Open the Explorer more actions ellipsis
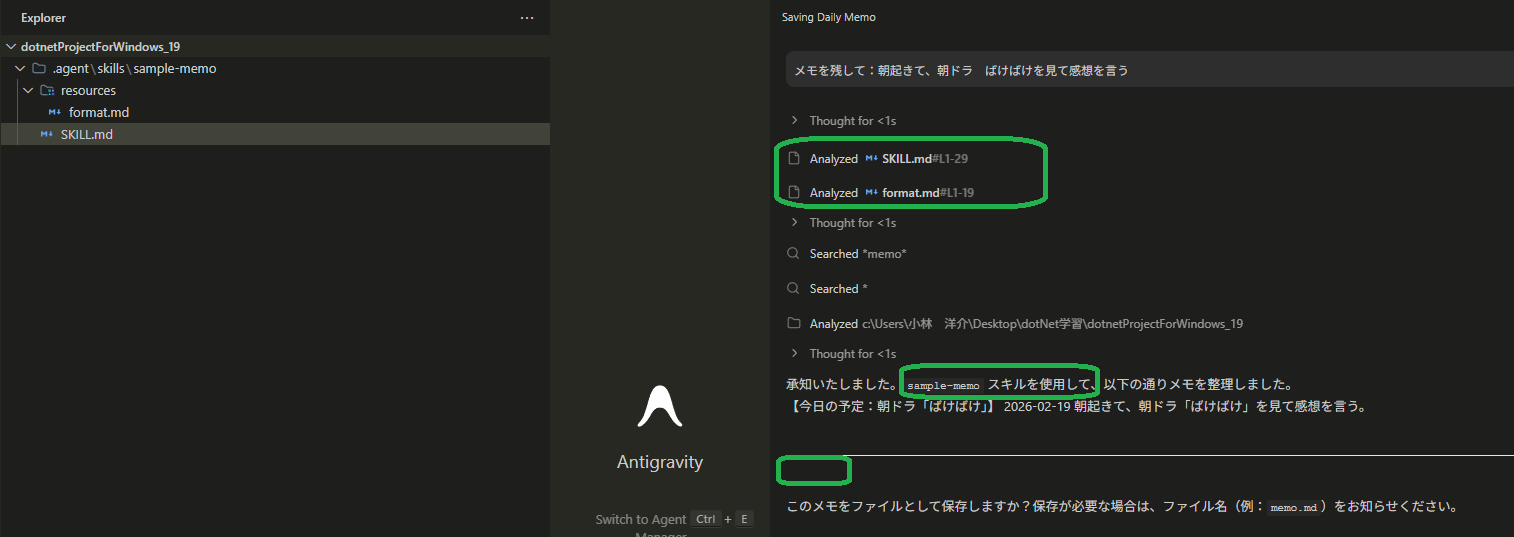Image resolution: width=1514 pixels, height=537 pixels. click(x=527, y=18)
